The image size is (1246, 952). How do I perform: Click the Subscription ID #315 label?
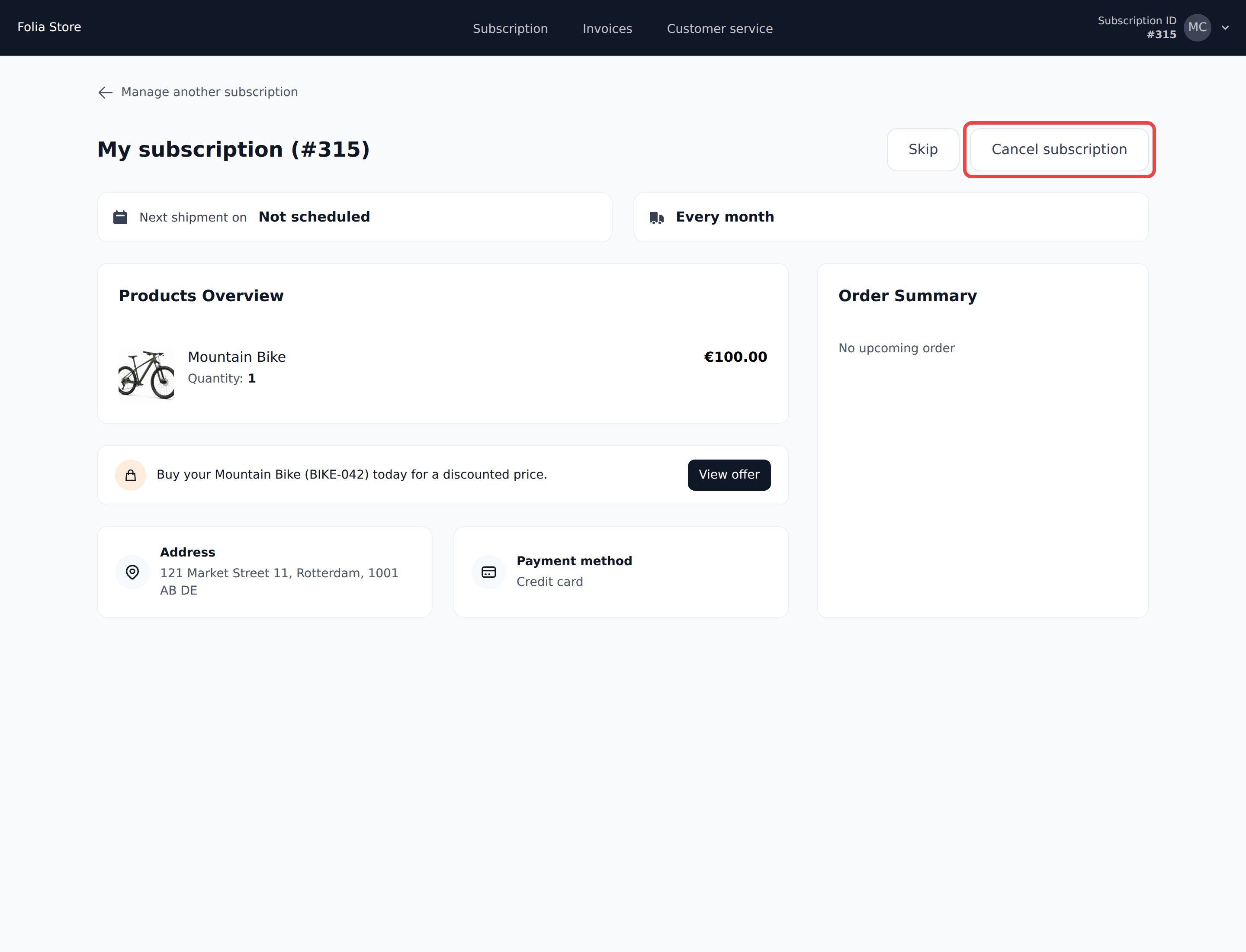1137,28
